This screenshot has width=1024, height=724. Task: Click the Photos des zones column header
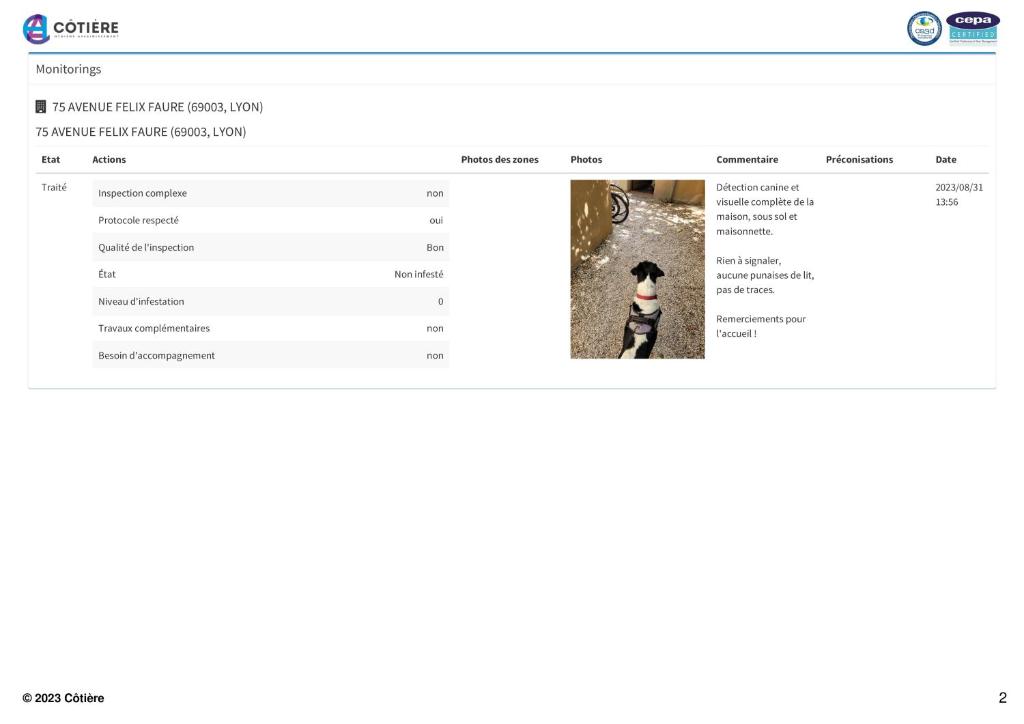pyautogui.click(x=499, y=160)
